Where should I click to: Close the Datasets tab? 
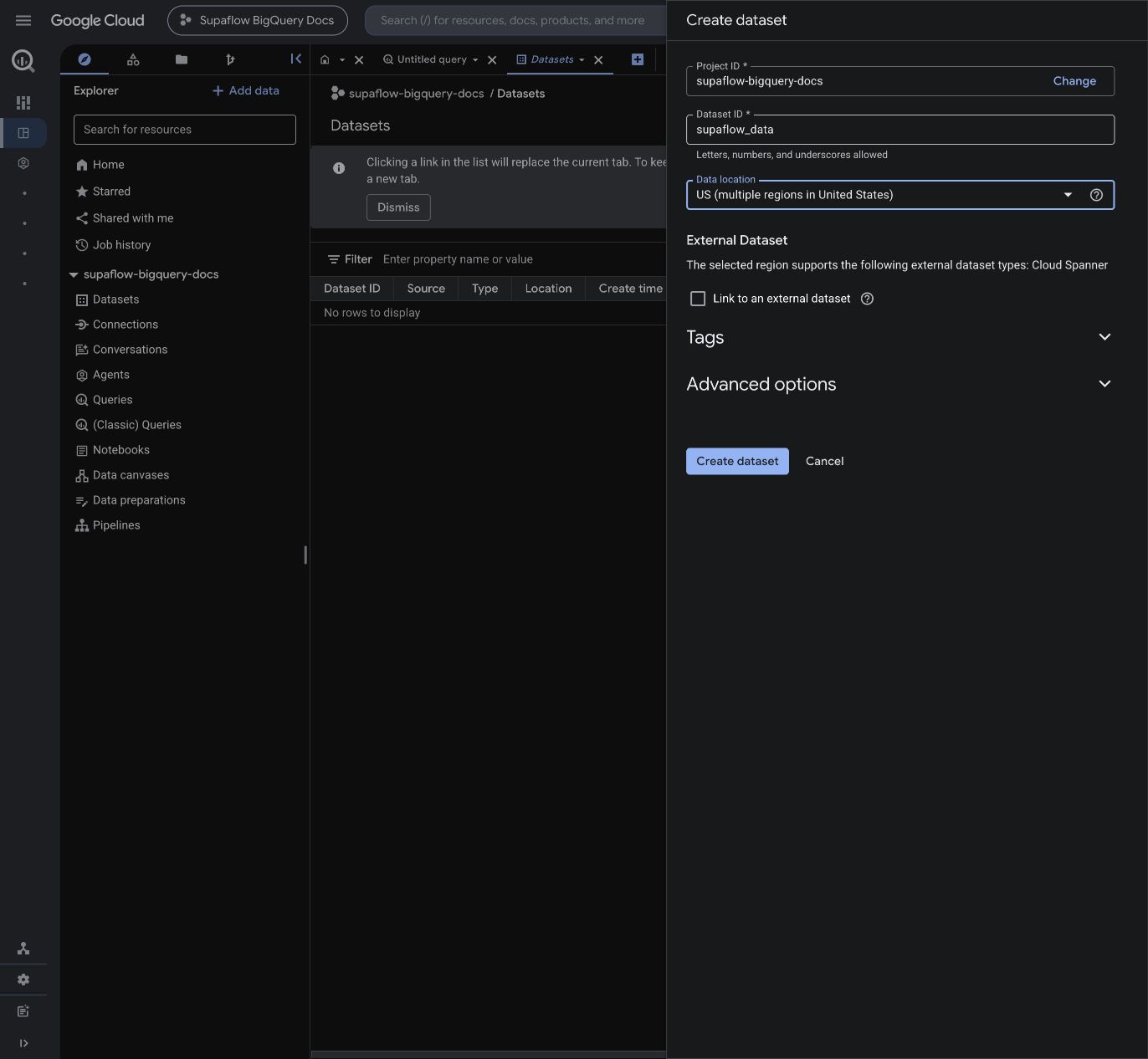[598, 60]
